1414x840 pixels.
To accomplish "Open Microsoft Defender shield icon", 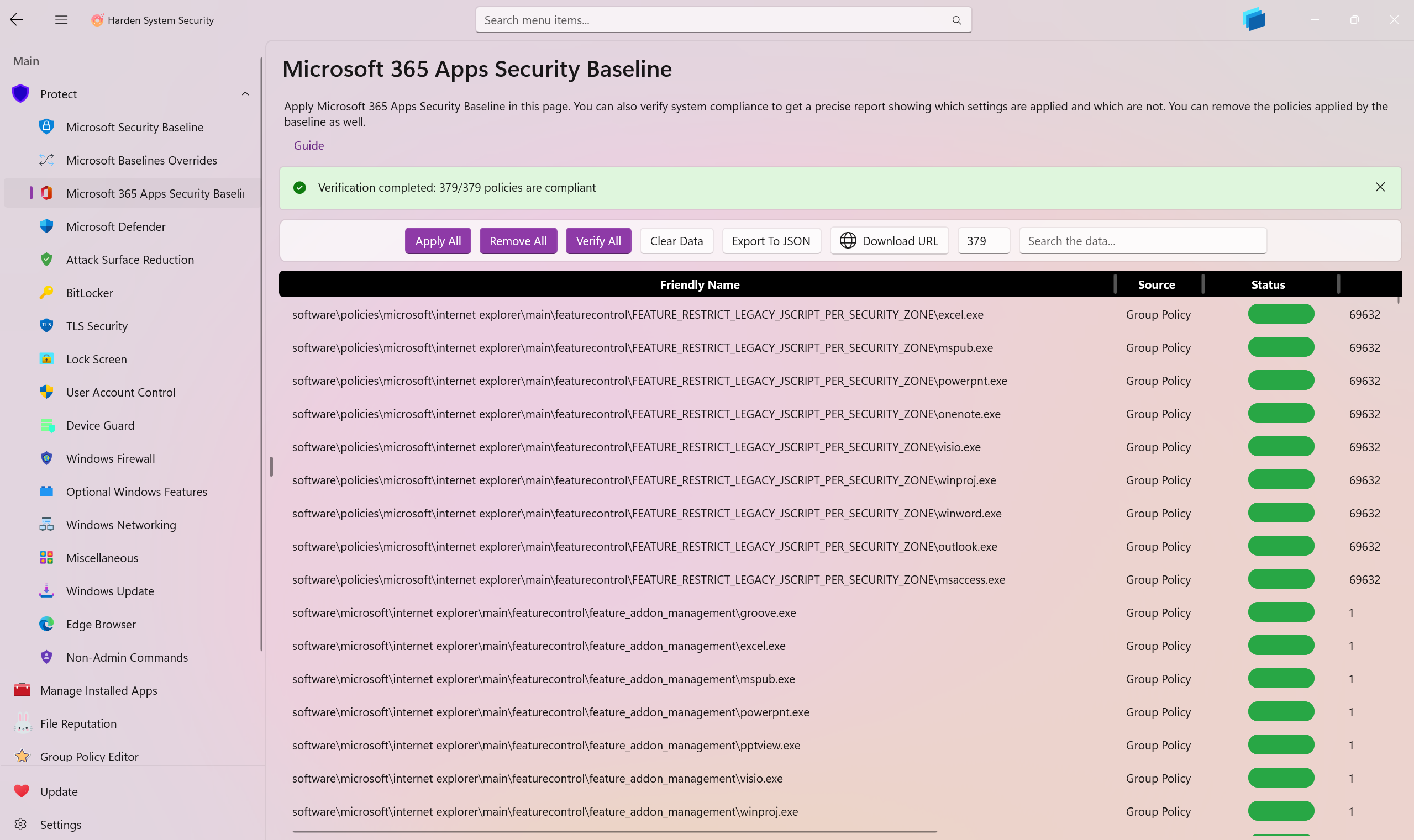I will pyautogui.click(x=46, y=226).
